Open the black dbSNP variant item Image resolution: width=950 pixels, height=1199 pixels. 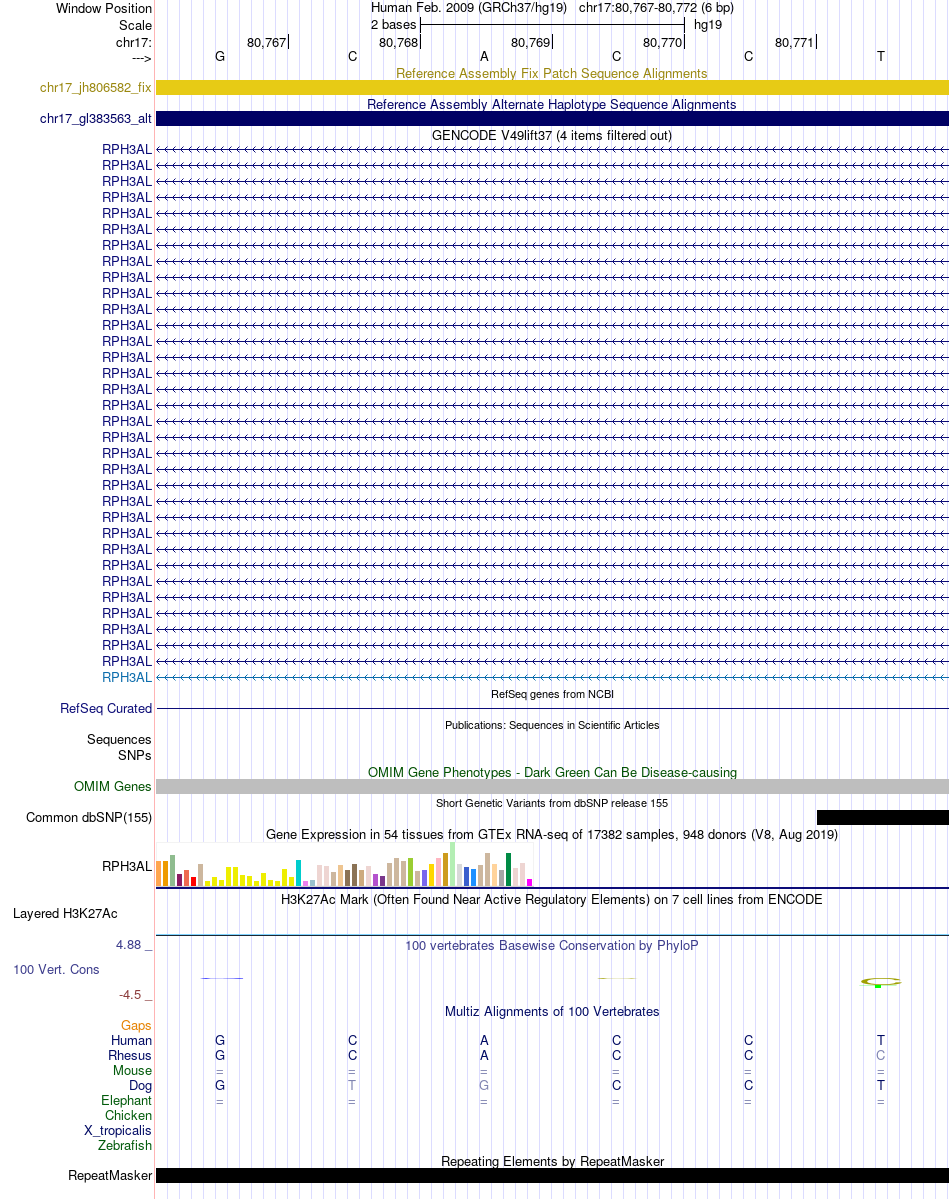pyautogui.click(x=883, y=817)
